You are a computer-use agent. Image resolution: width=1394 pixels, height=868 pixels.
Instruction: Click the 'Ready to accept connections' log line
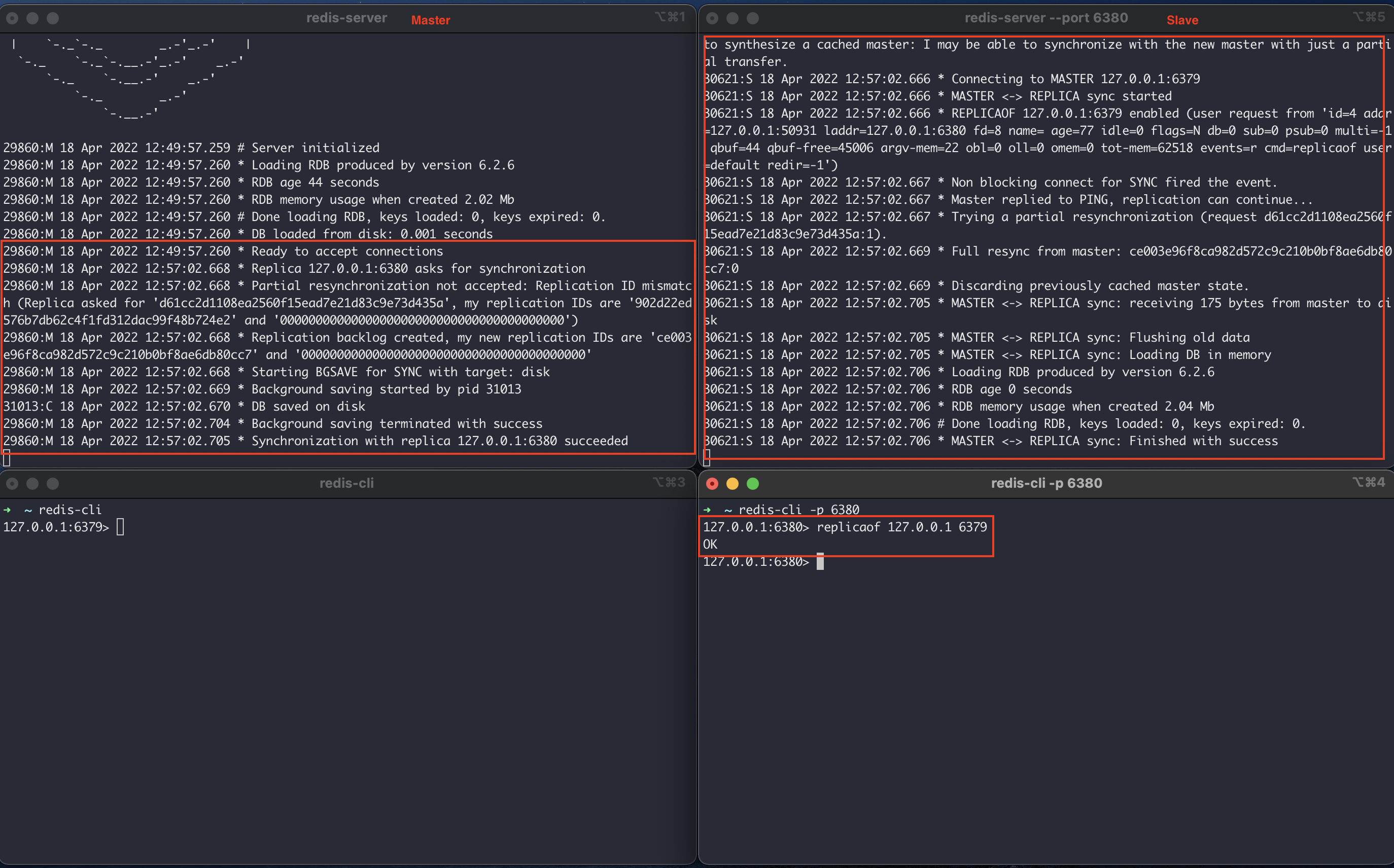point(347,251)
